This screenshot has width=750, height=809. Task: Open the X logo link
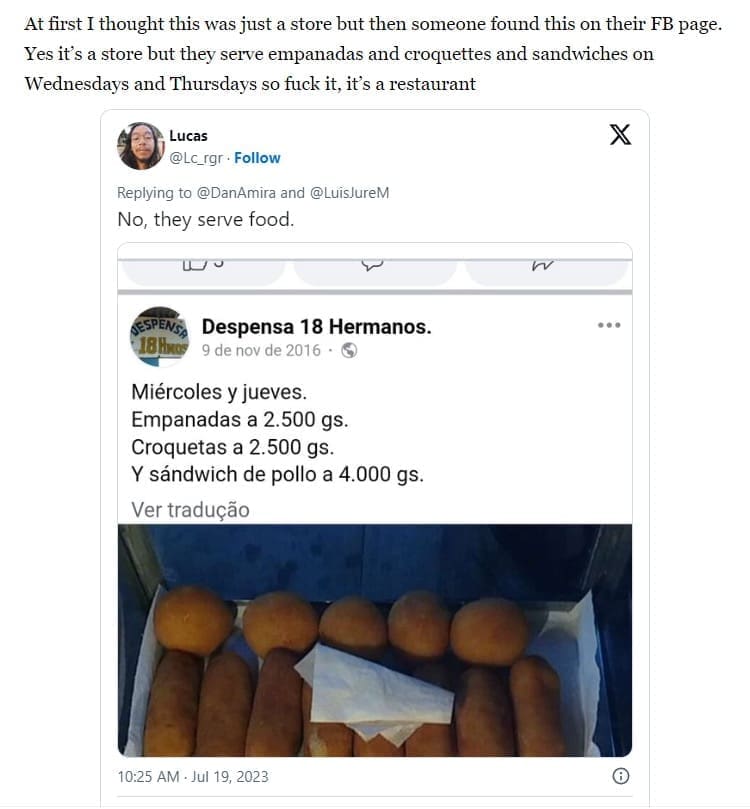620,135
